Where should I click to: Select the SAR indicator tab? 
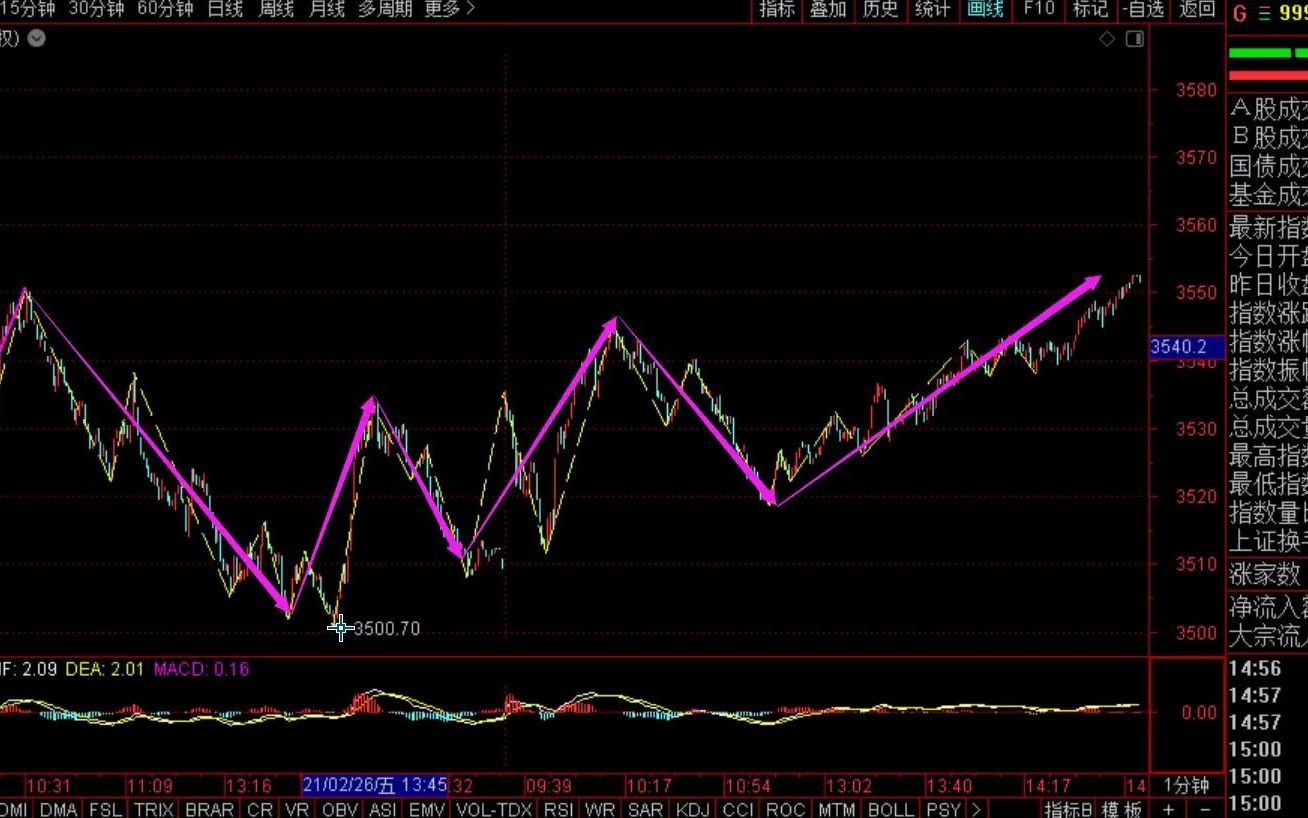point(646,809)
